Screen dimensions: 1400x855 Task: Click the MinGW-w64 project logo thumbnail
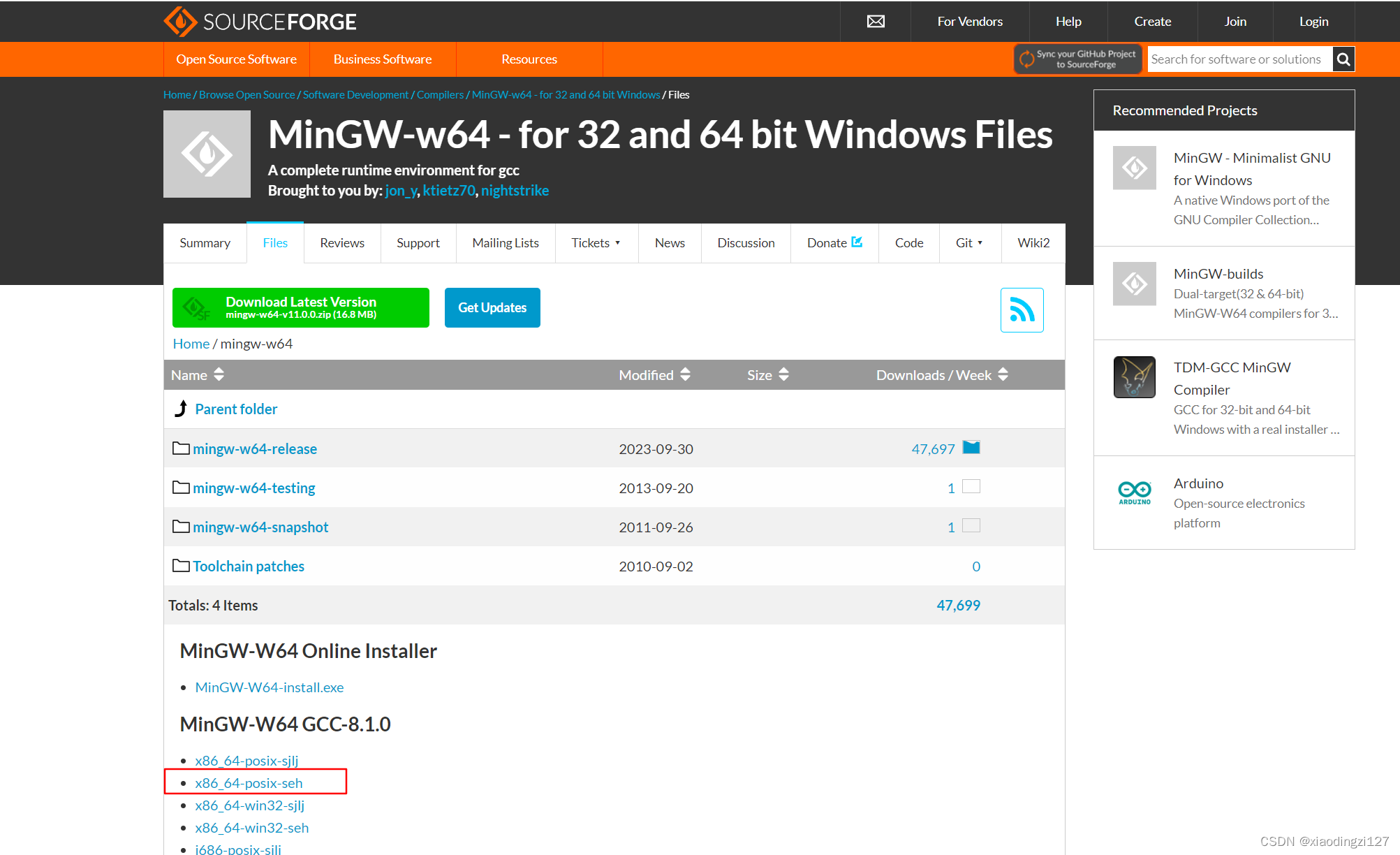pyautogui.click(x=207, y=154)
